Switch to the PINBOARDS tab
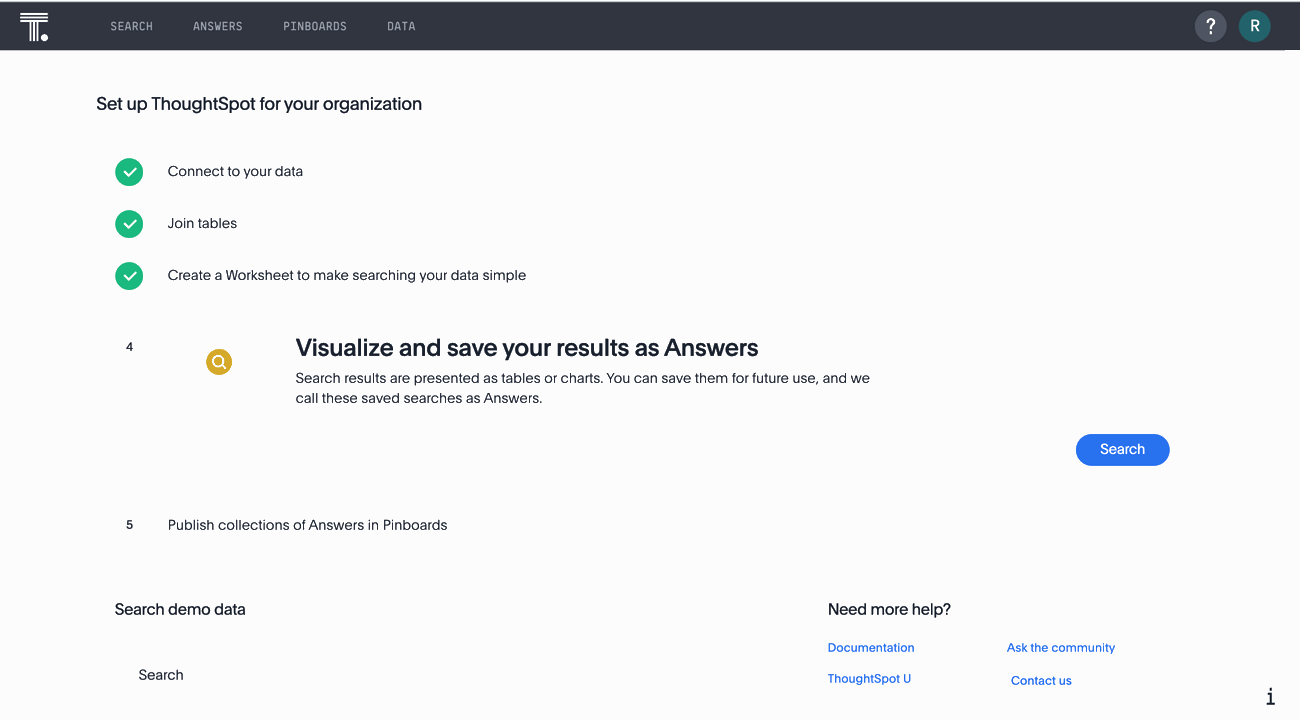 coord(315,26)
